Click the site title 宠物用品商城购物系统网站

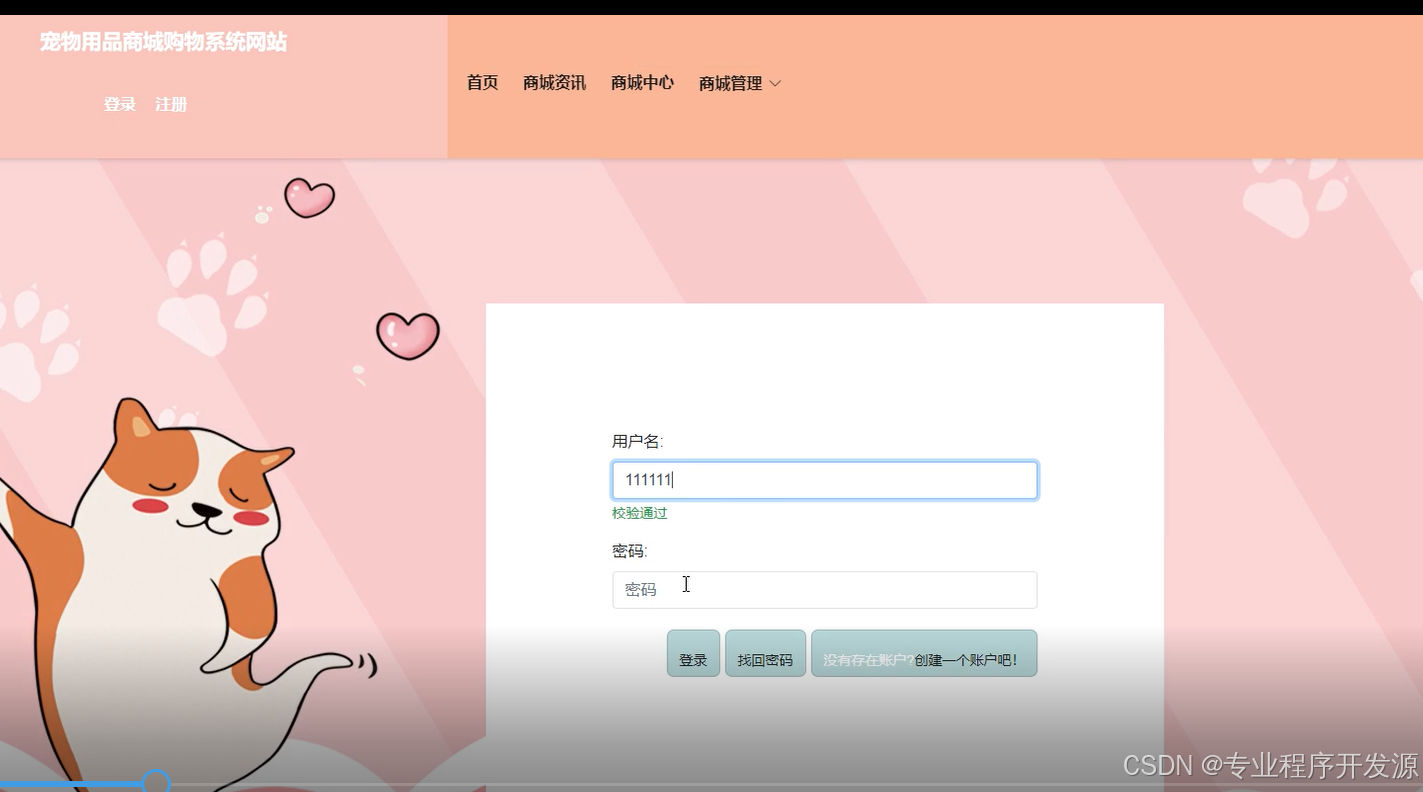pos(163,43)
